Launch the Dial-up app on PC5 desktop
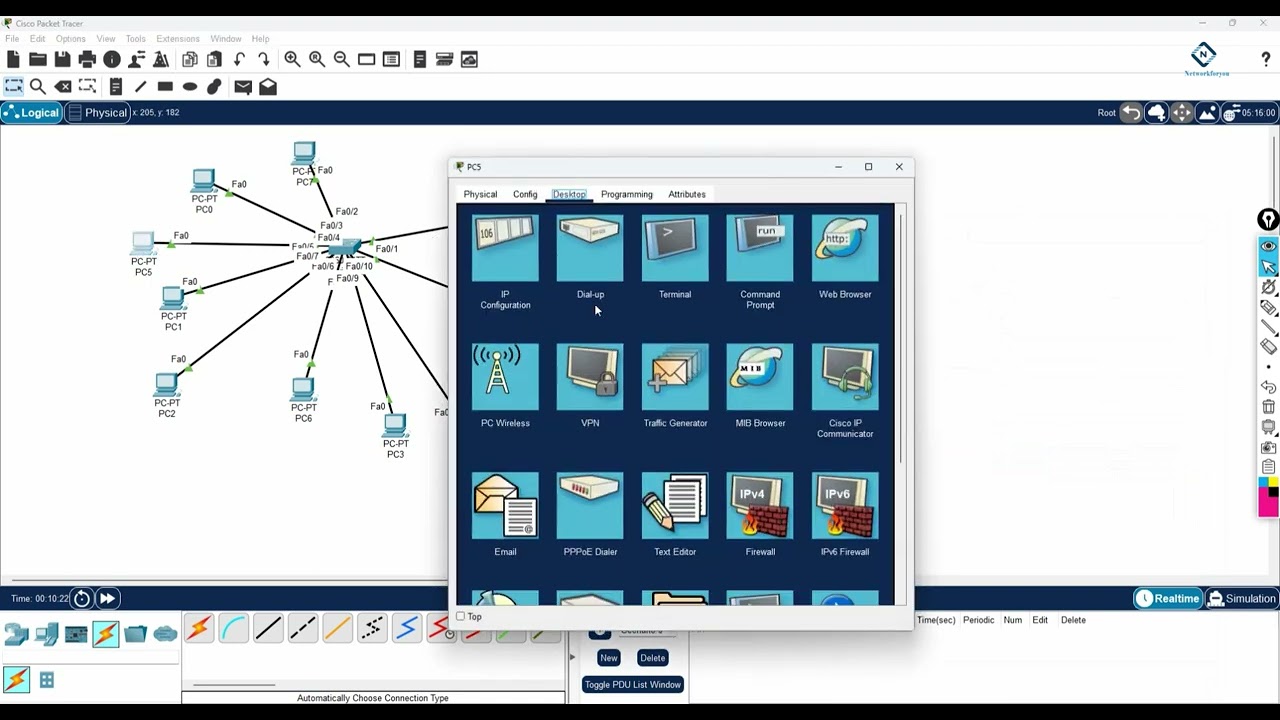Viewport: 1280px width, 720px height. coord(590,258)
